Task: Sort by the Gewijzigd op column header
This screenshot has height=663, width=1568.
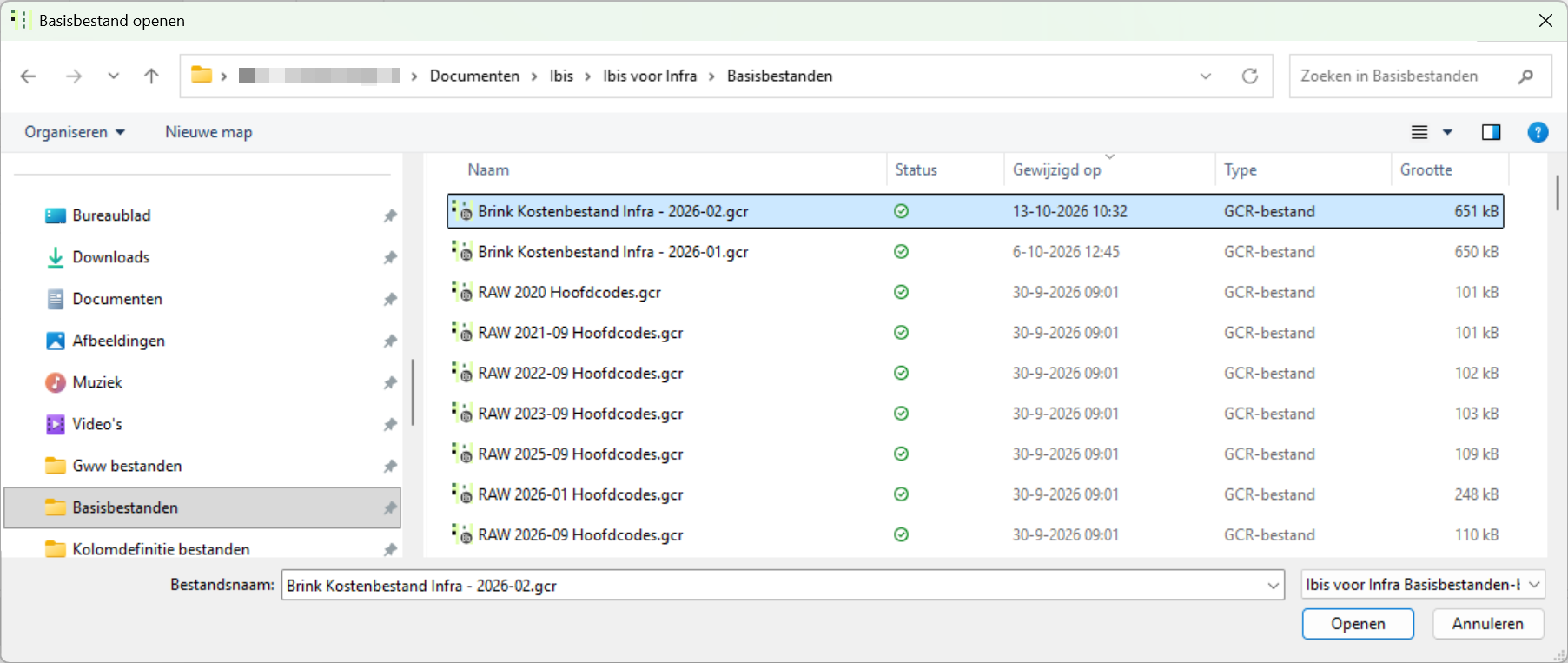Action: [1056, 170]
